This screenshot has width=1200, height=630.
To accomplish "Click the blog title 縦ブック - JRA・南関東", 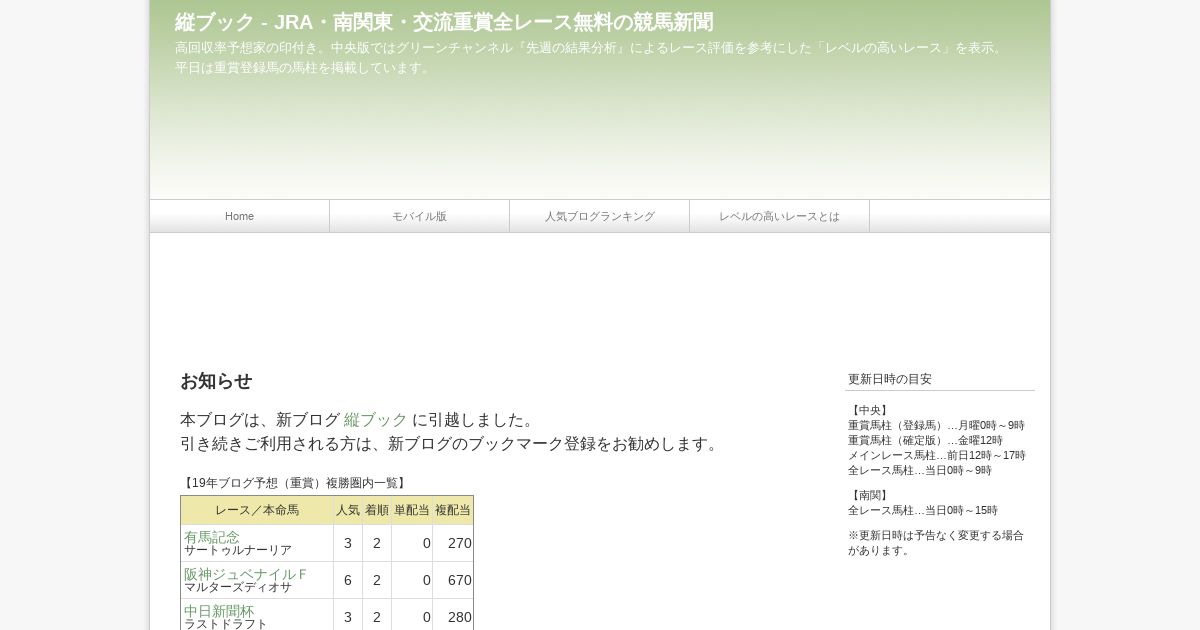I will tap(444, 22).
